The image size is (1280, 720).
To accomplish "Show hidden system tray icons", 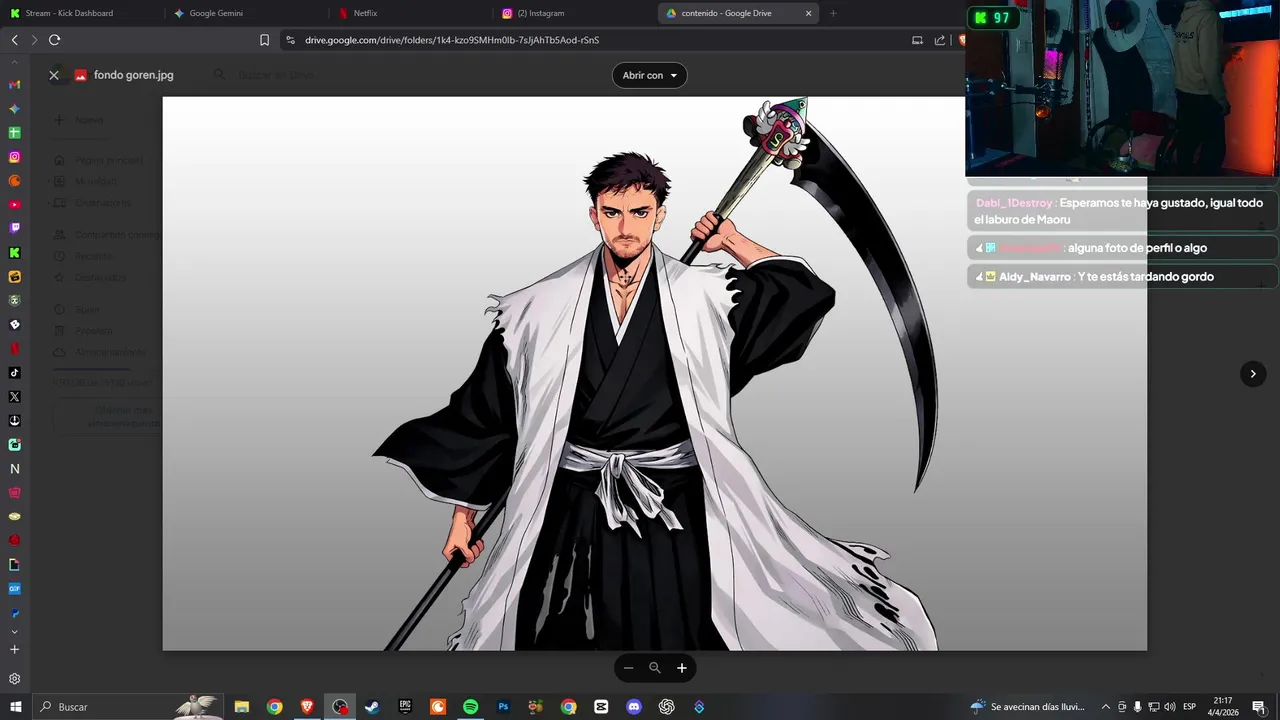I will pyautogui.click(x=1106, y=707).
